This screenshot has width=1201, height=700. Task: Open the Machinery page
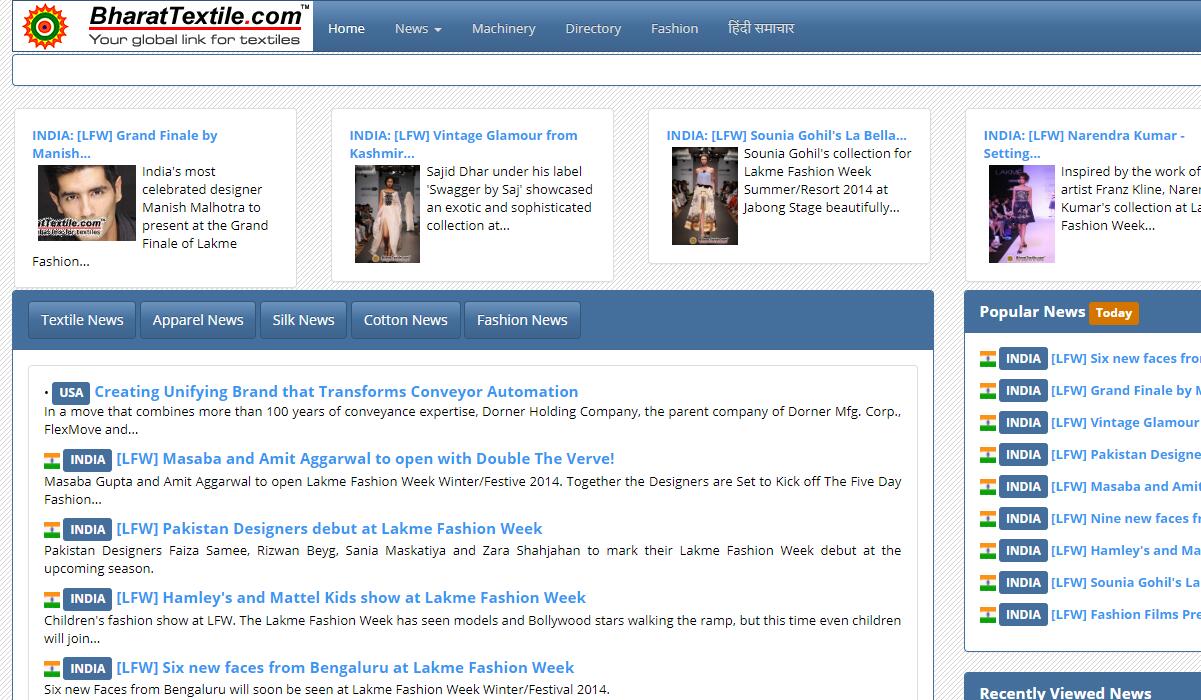point(503,28)
